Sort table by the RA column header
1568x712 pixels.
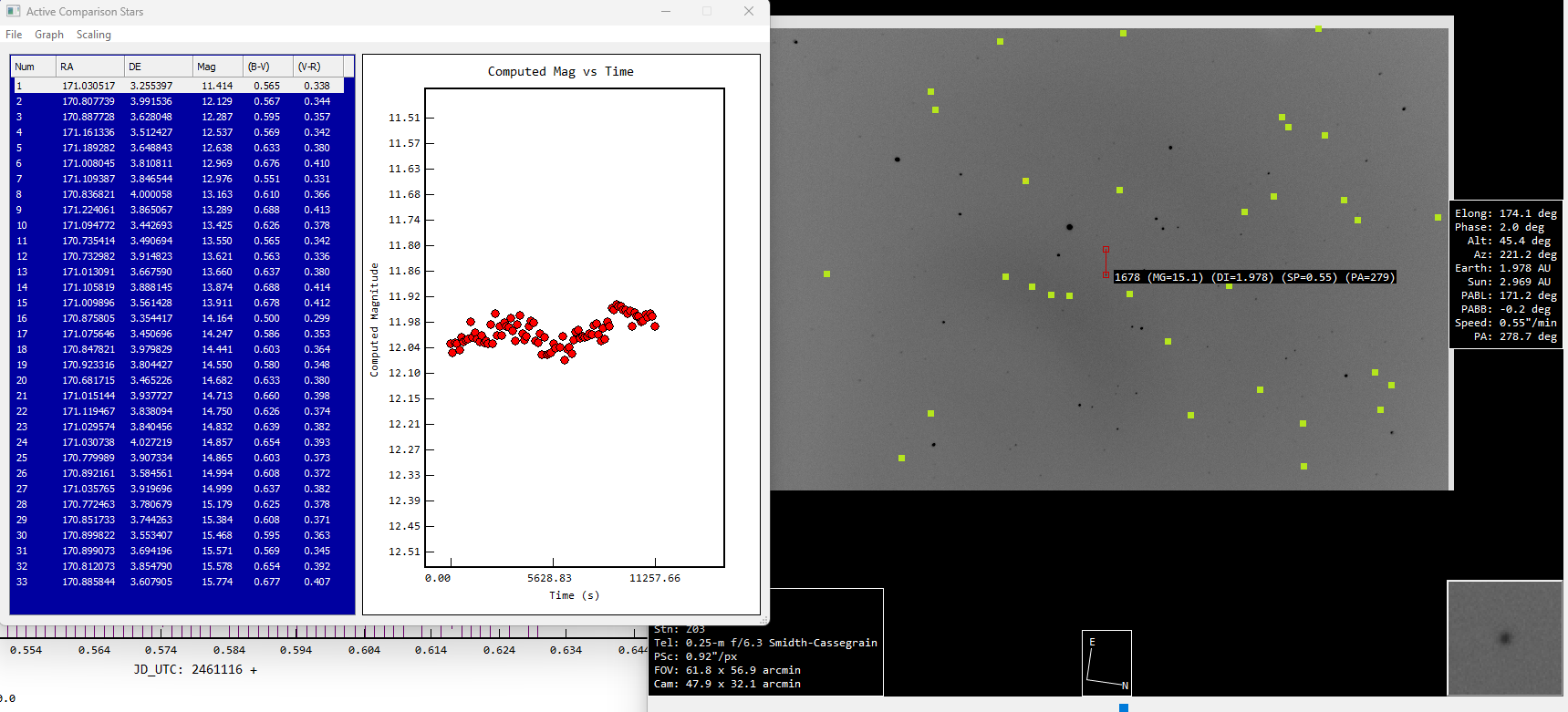tap(89, 67)
